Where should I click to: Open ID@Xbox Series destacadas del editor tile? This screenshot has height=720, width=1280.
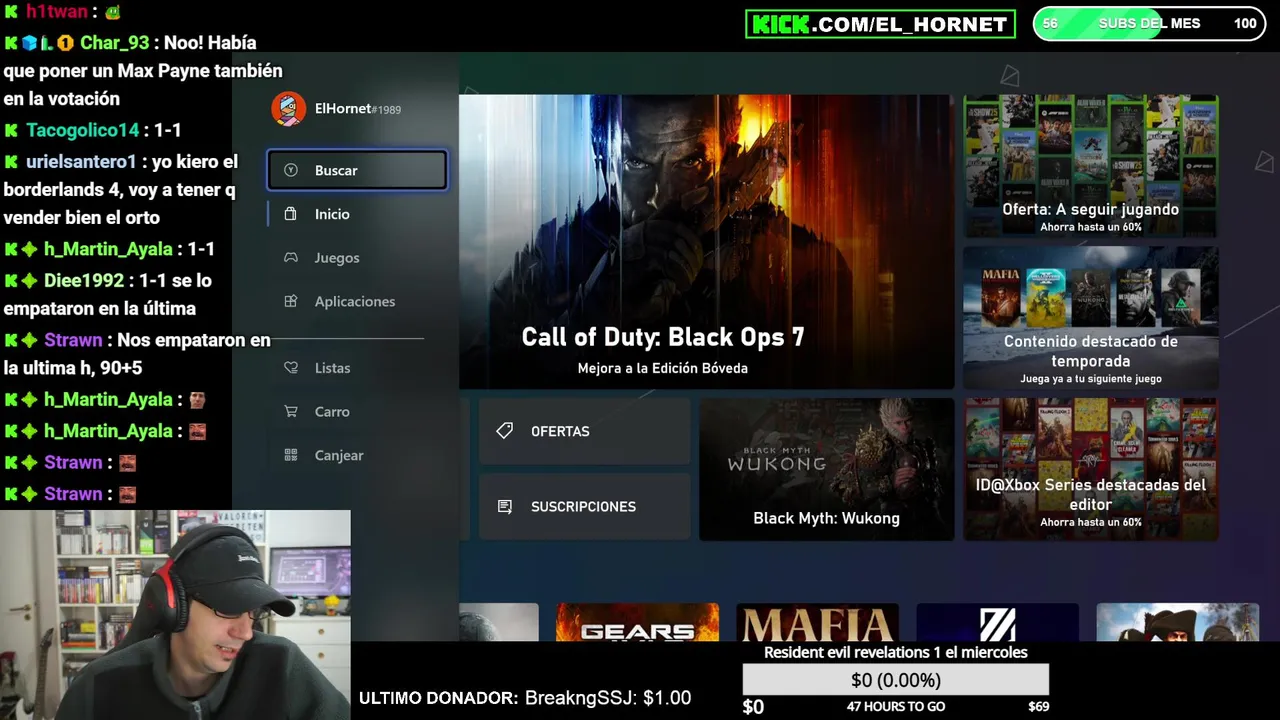tap(1091, 469)
